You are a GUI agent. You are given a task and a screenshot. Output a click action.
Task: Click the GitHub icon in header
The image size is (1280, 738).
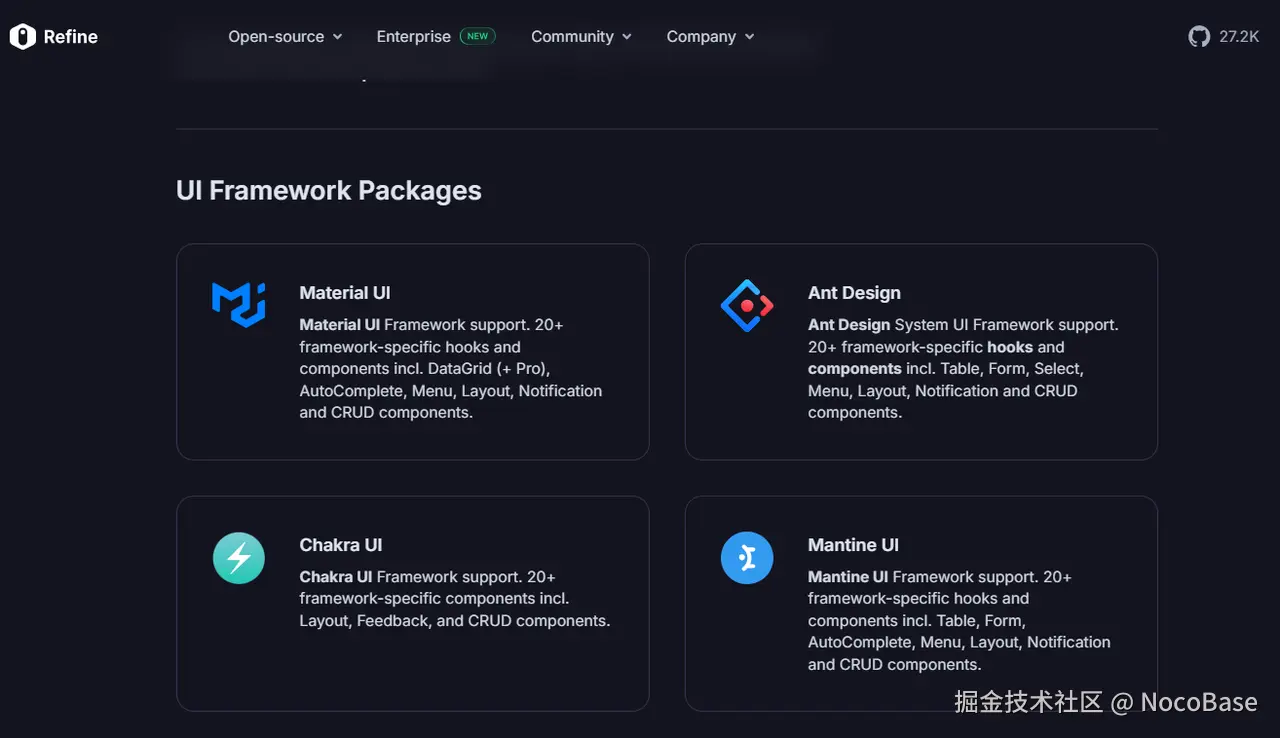pyautogui.click(x=1199, y=37)
